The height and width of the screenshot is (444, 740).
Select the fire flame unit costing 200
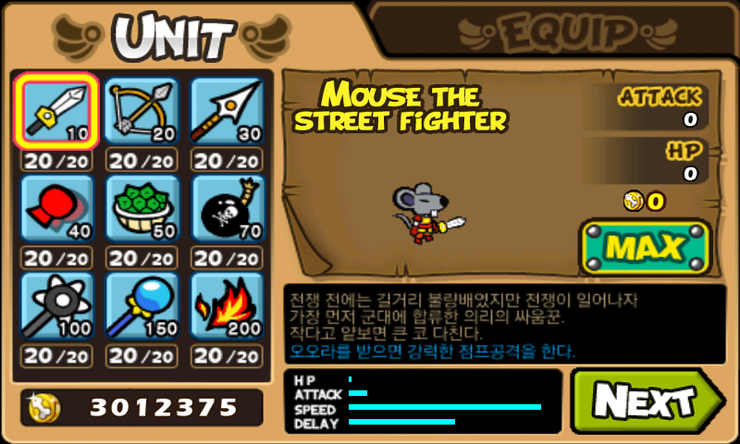pos(227,306)
